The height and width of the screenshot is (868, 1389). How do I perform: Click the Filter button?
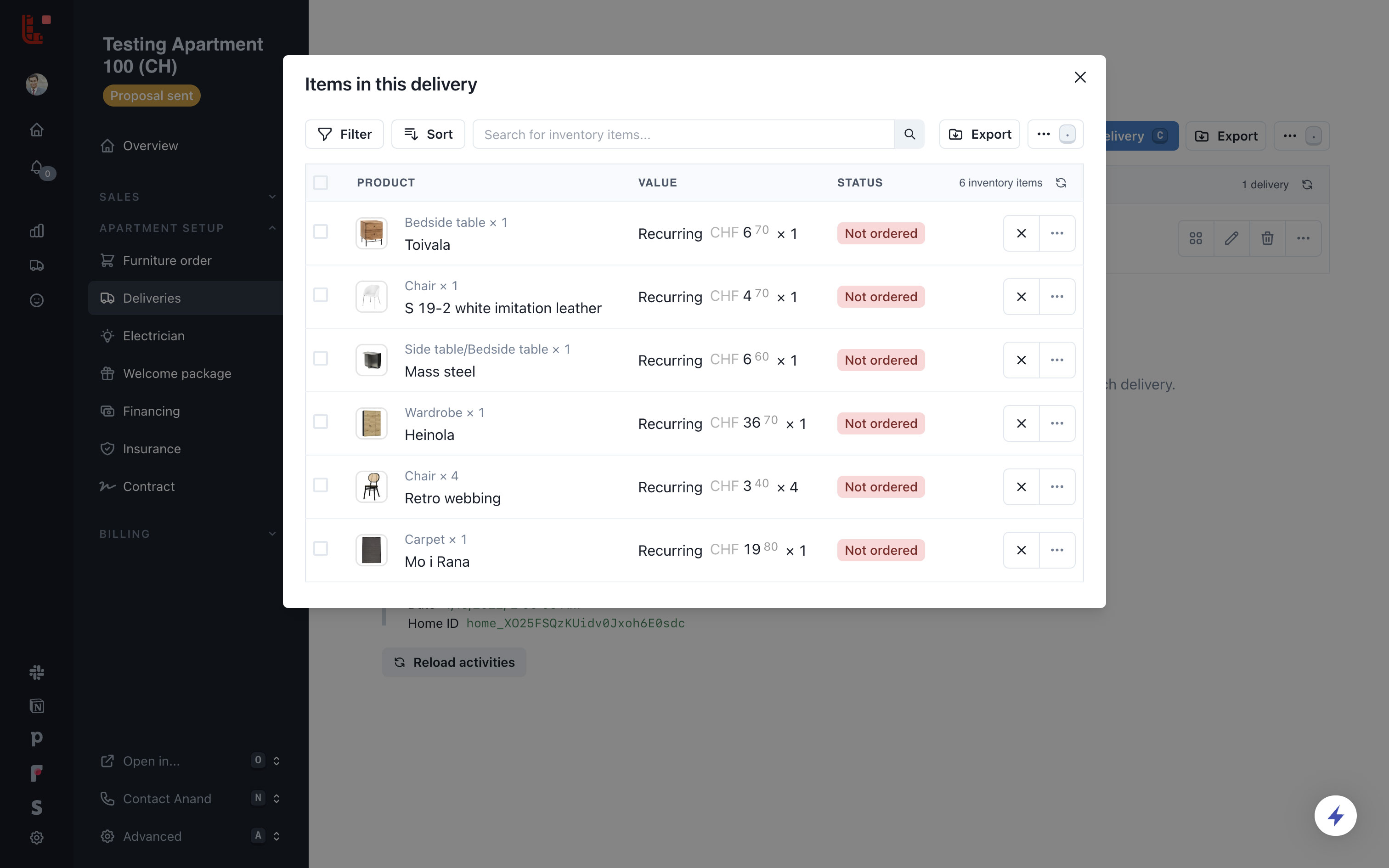click(344, 134)
